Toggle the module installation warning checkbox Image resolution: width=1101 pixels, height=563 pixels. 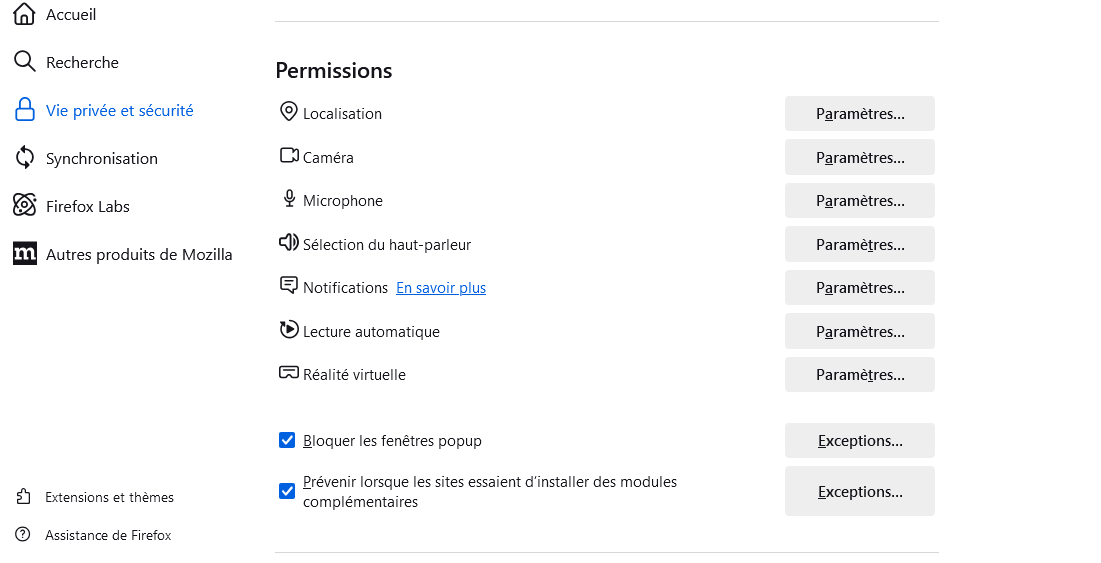(x=286, y=491)
